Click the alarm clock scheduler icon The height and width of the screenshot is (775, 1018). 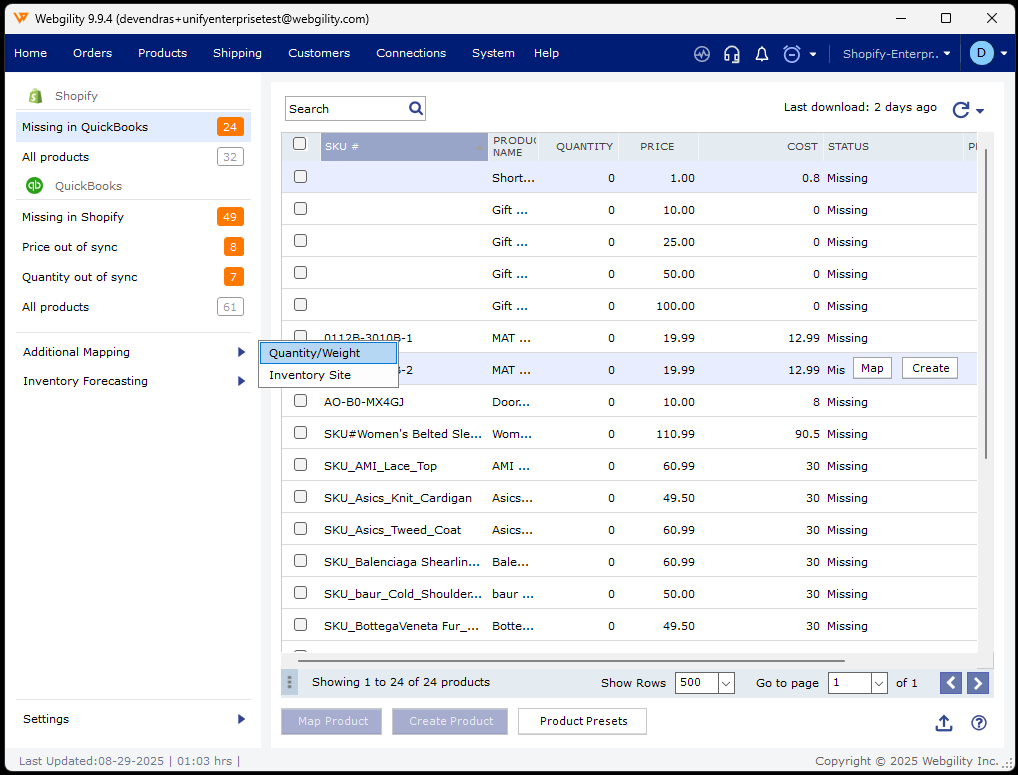coord(792,54)
